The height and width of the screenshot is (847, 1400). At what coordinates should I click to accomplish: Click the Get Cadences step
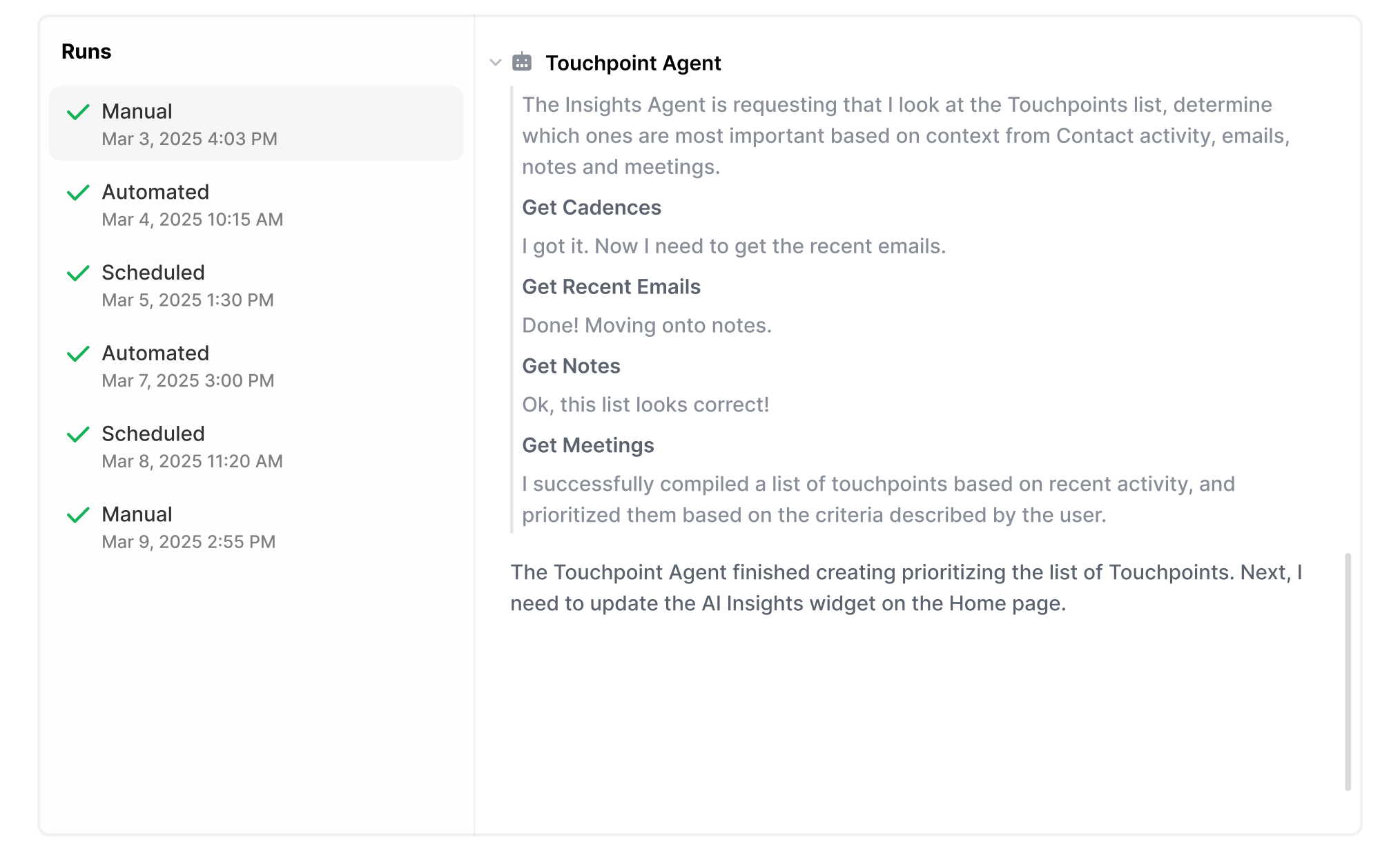(x=592, y=208)
